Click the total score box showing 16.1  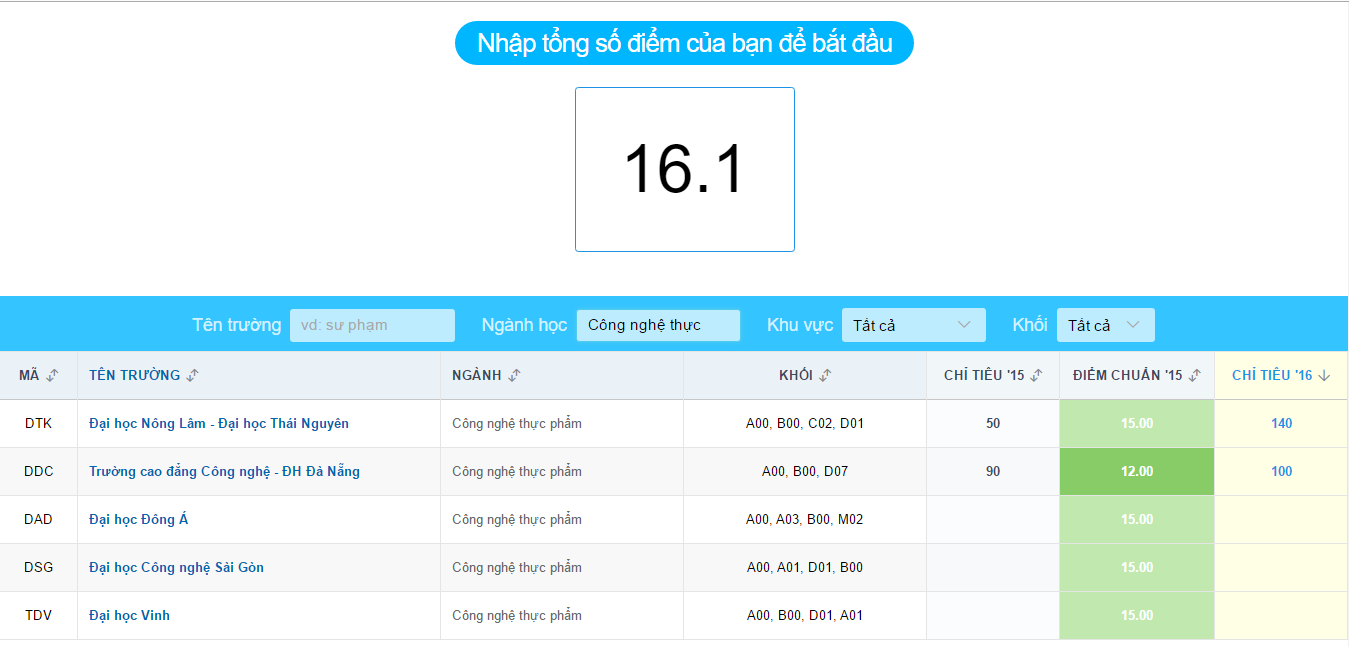click(x=684, y=169)
